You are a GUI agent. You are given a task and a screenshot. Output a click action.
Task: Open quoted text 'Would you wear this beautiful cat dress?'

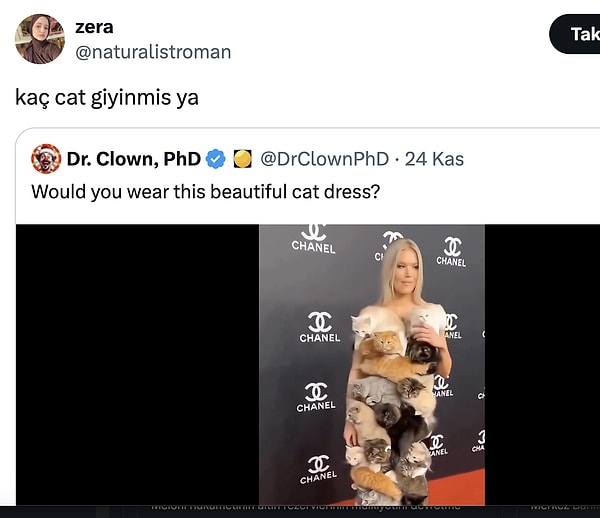205,190
